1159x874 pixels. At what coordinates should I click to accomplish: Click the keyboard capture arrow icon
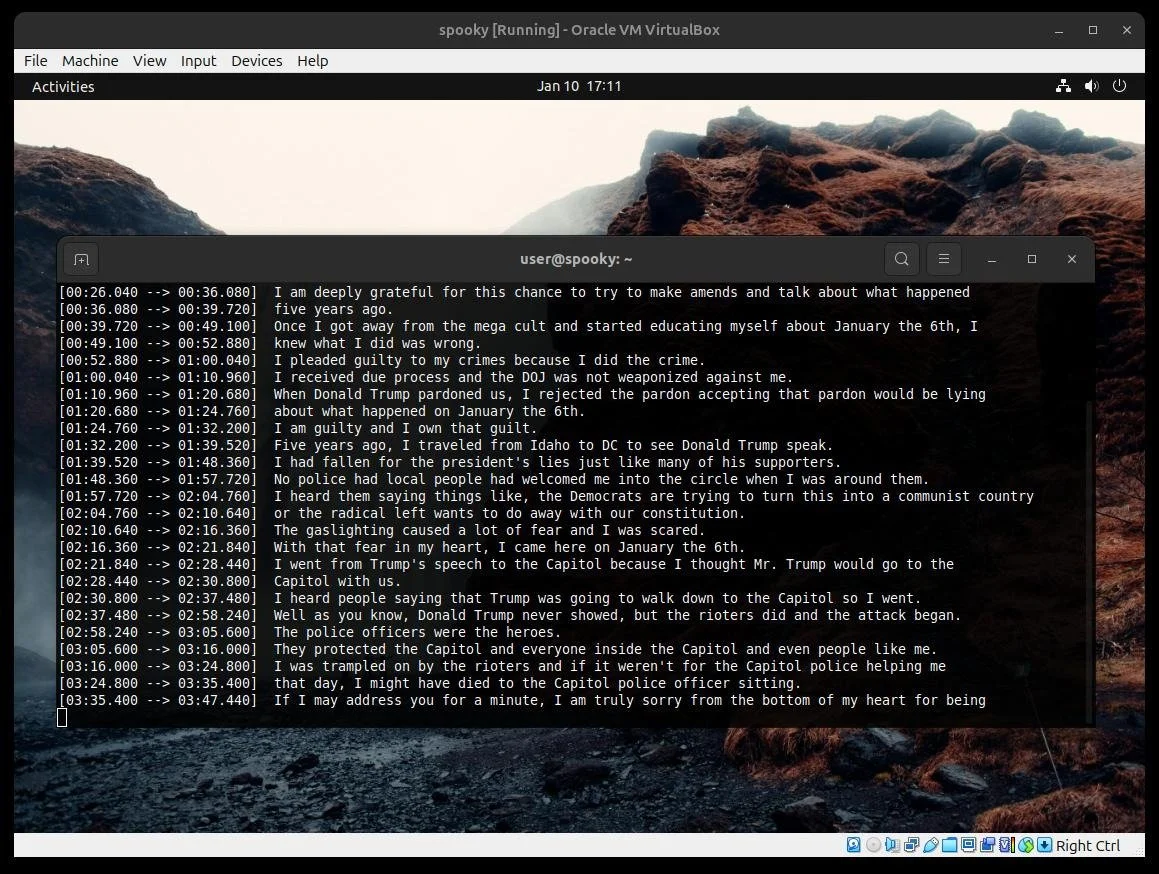coord(1044,844)
